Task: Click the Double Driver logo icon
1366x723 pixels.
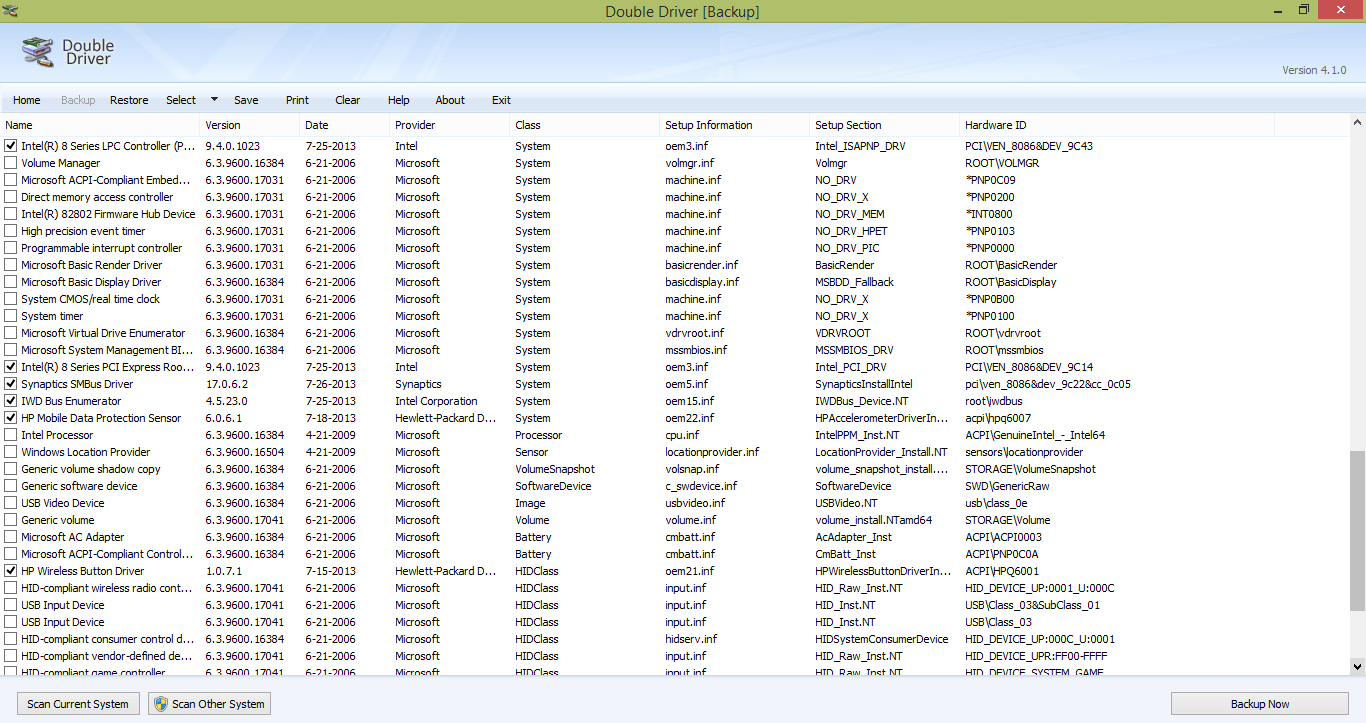Action: pyautogui.click(x=38, y=53)
